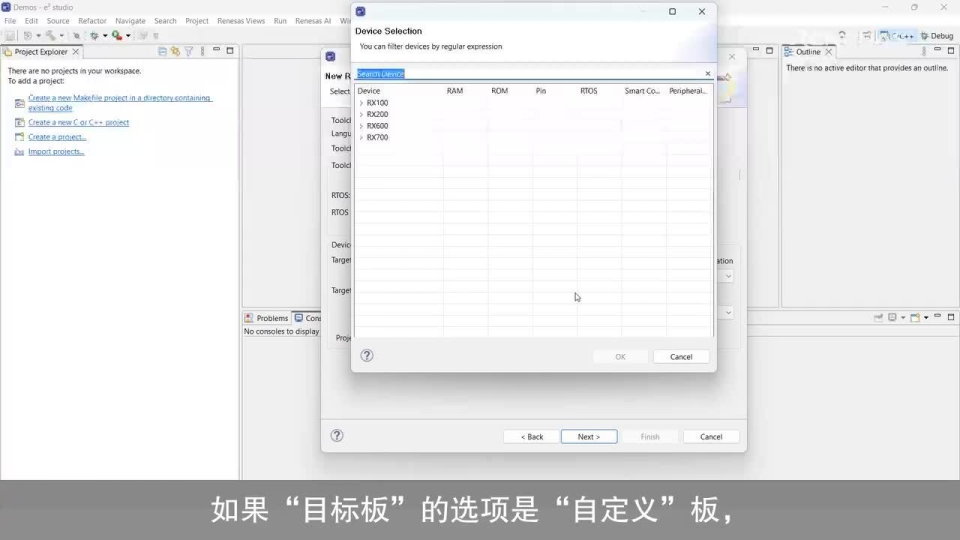Click the Open Perspective icon

(866, 36)
